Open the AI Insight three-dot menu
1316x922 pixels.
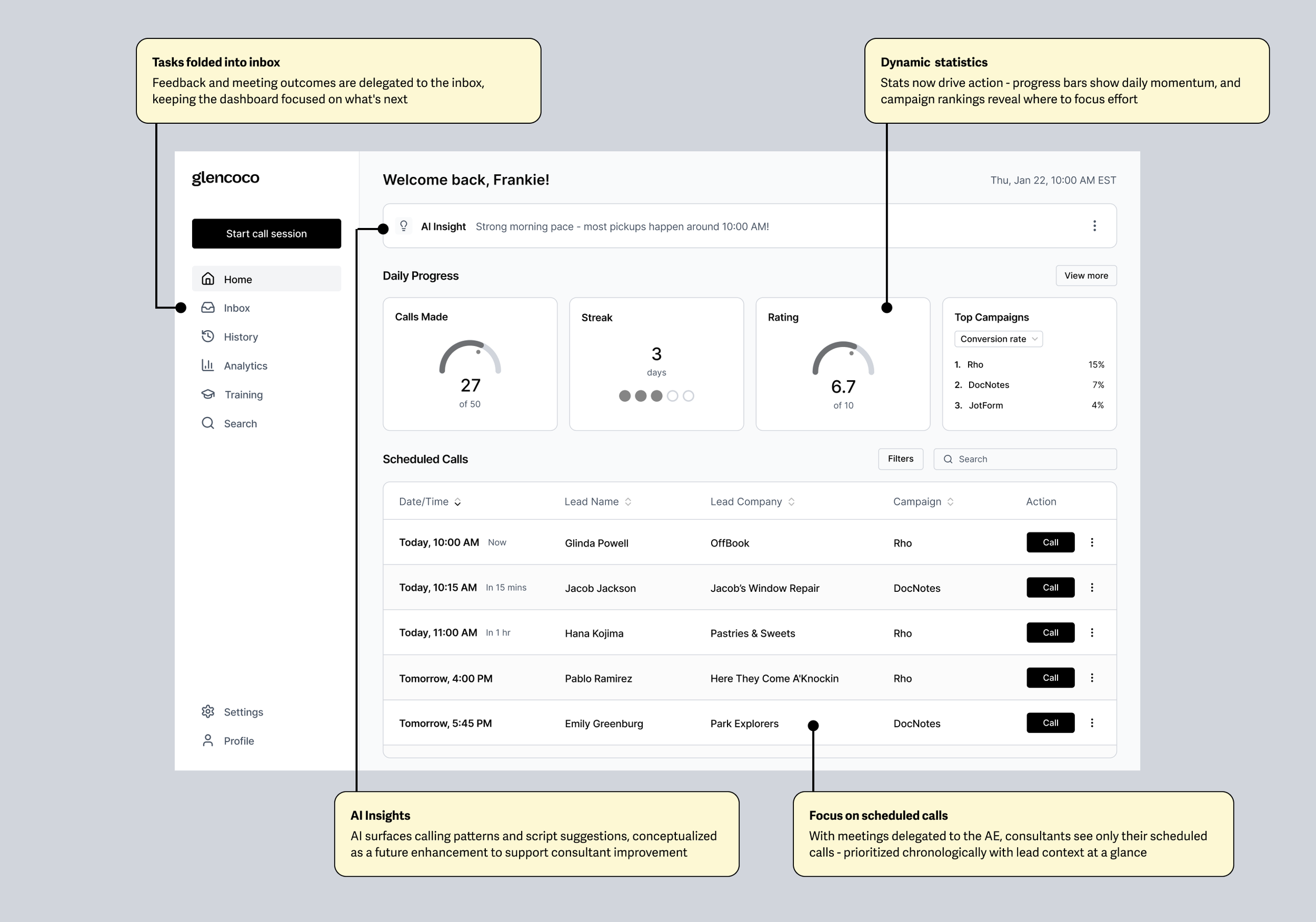coord(1094,226)
